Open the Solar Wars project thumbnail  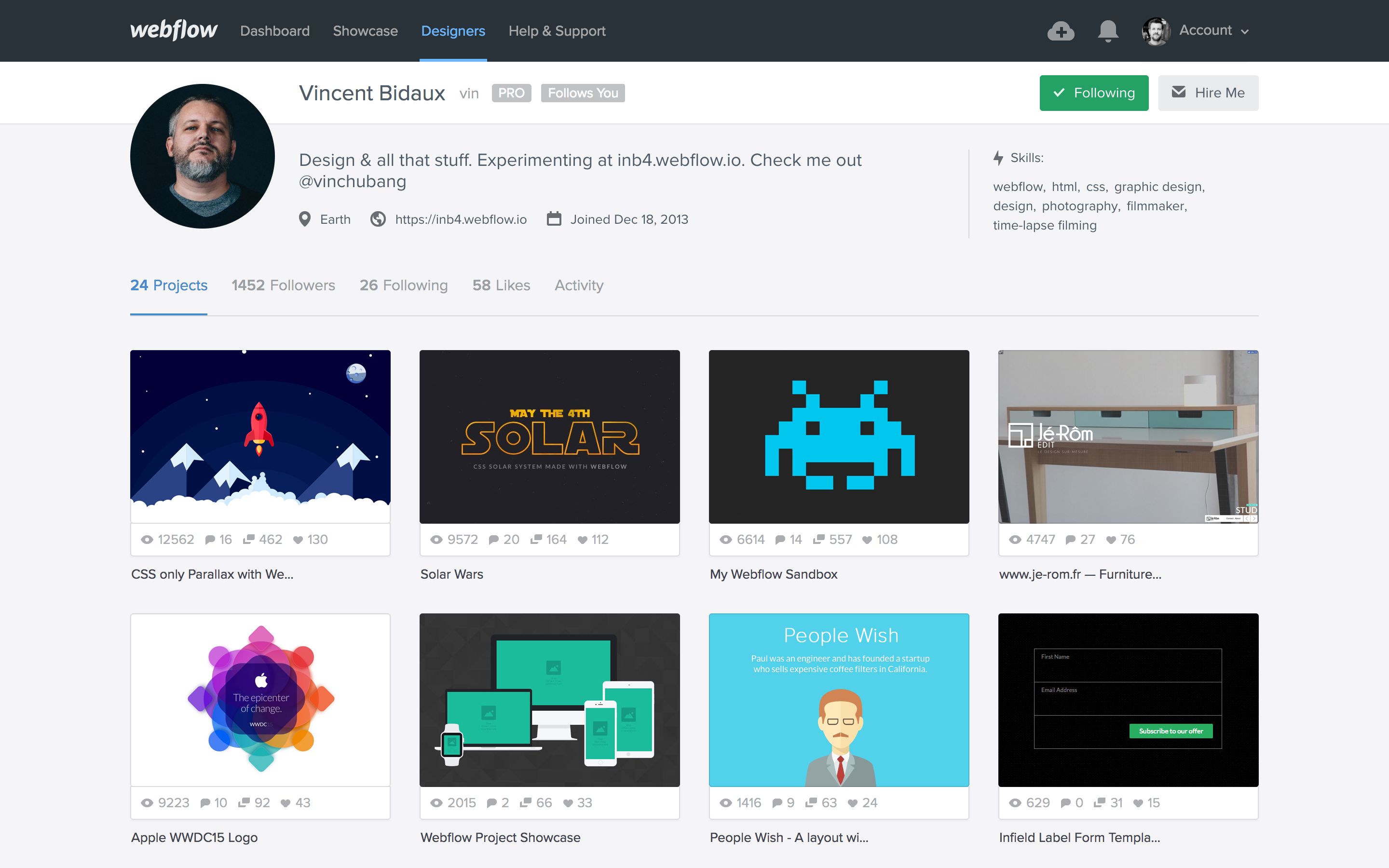coord(549,436)
